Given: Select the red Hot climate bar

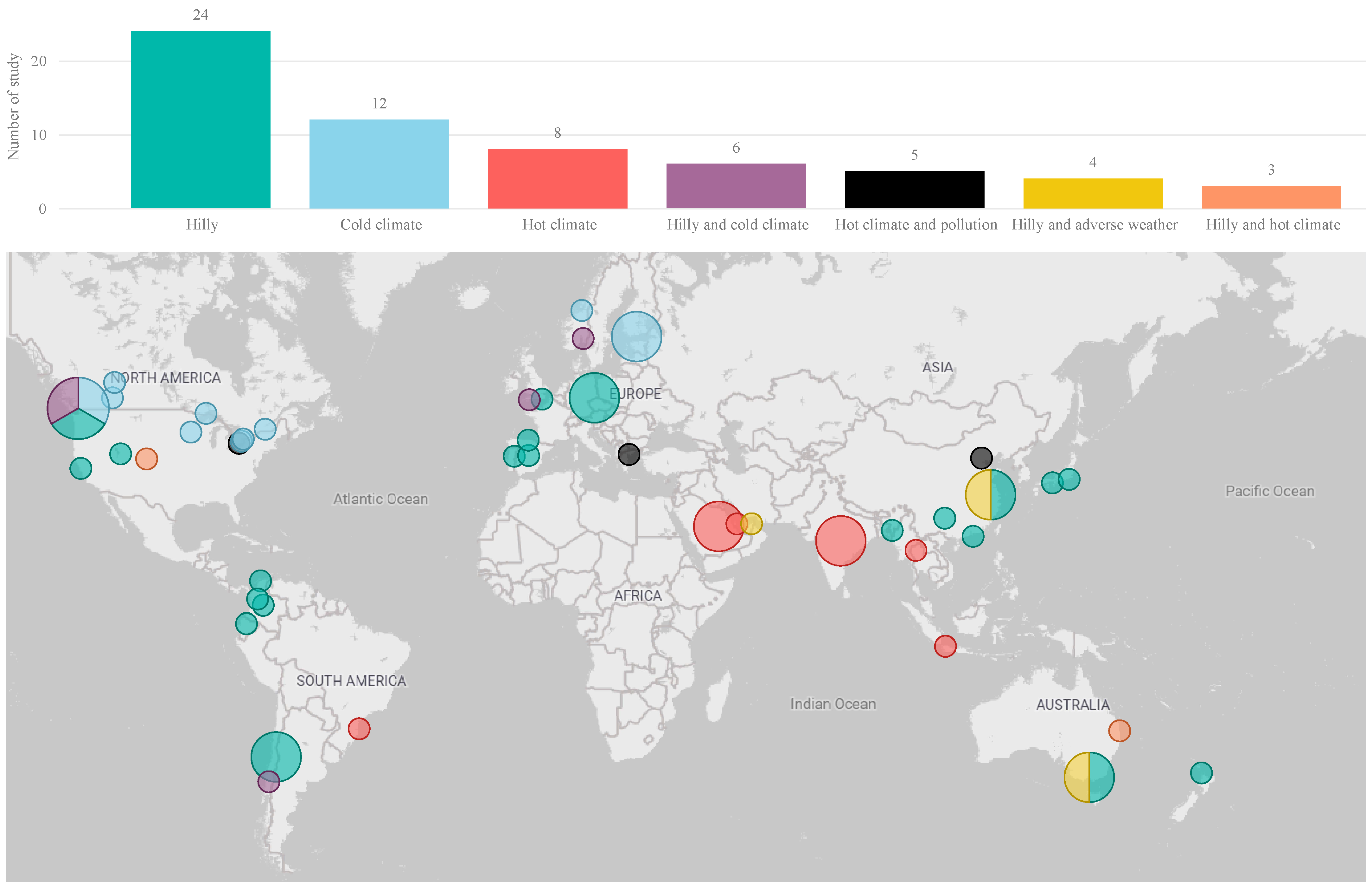Looking at the screenshot, I should (557, 178).
